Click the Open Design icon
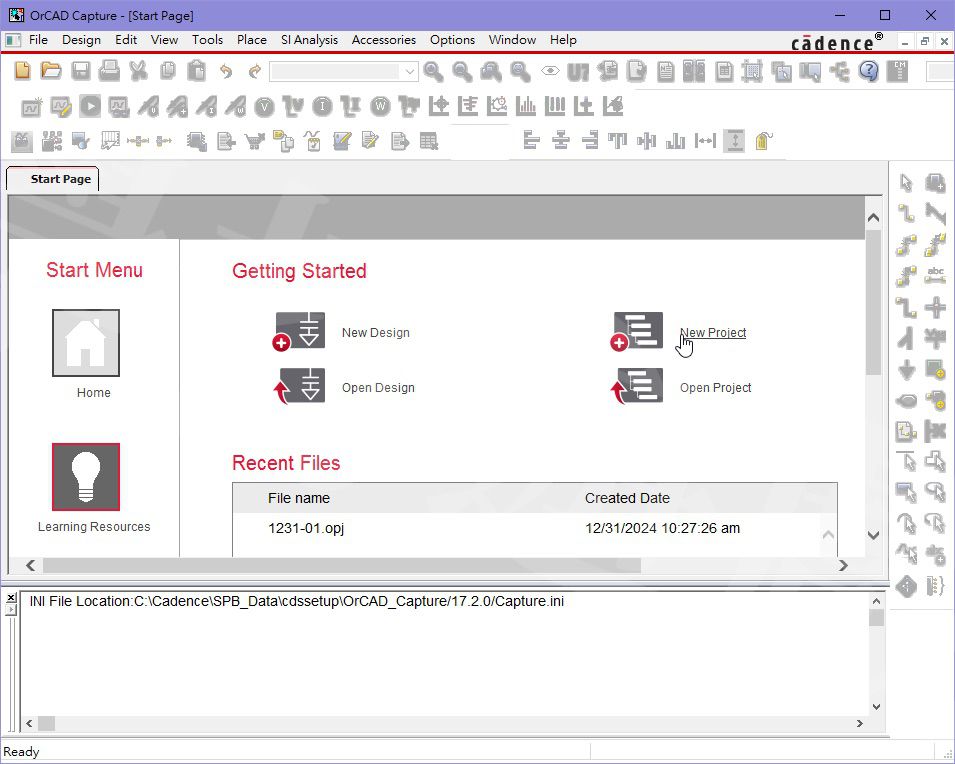The image size is (955, 764). click(299, 386)
